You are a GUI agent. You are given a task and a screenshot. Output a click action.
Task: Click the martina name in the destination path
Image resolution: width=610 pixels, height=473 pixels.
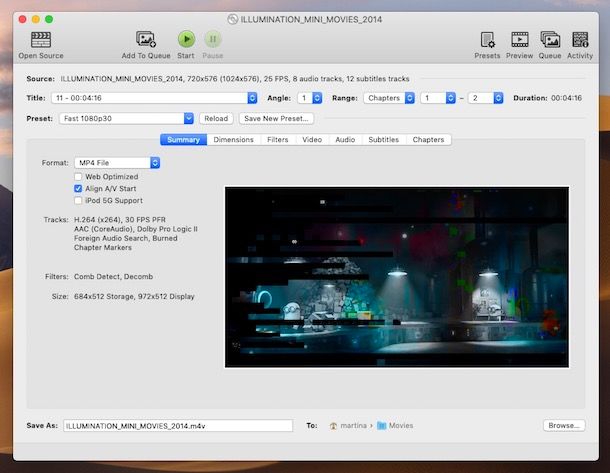354,426
